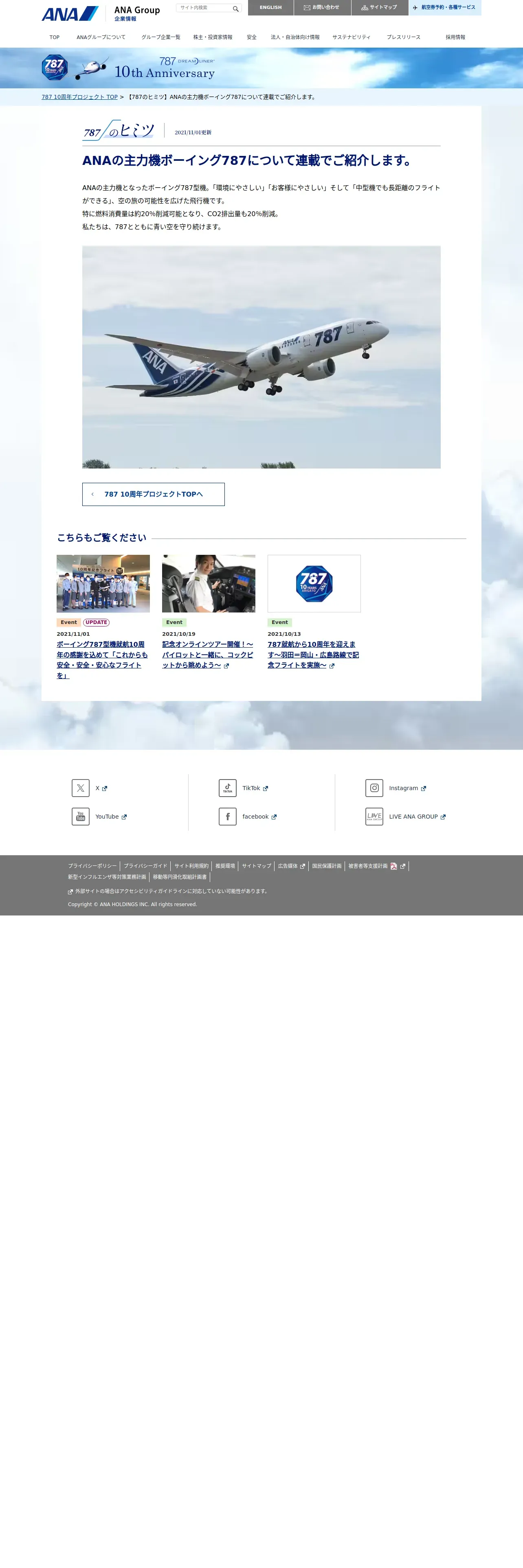This screenshot has height=1568, width=523.
Task: Click the Event tag dated 2021/11/01
Action: point(69,622)
